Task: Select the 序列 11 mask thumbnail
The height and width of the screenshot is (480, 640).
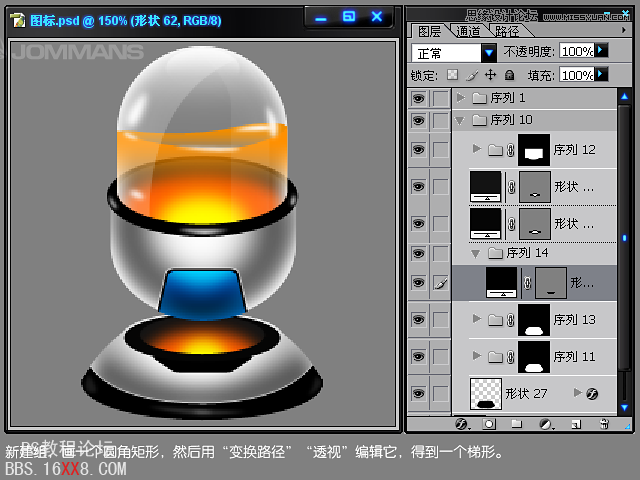Action: pyautogui.click(x=533, y=356)
